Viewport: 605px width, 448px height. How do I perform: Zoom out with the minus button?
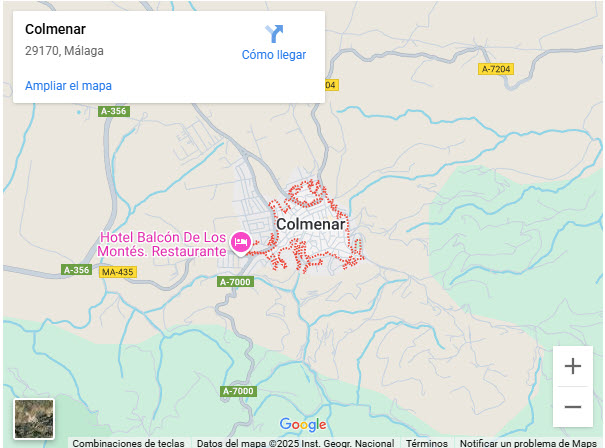tap(573, 407)
